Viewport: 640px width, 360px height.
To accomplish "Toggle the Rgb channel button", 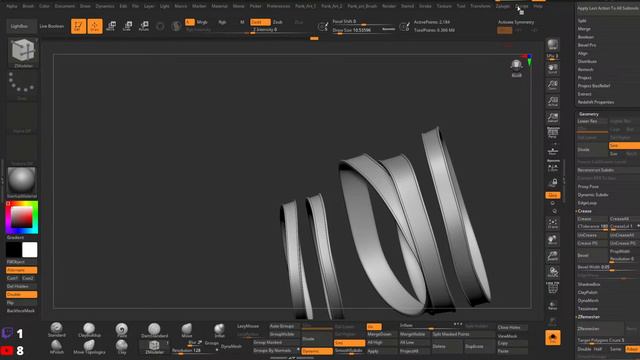I will pyautogui.click(x=222, y=22).
